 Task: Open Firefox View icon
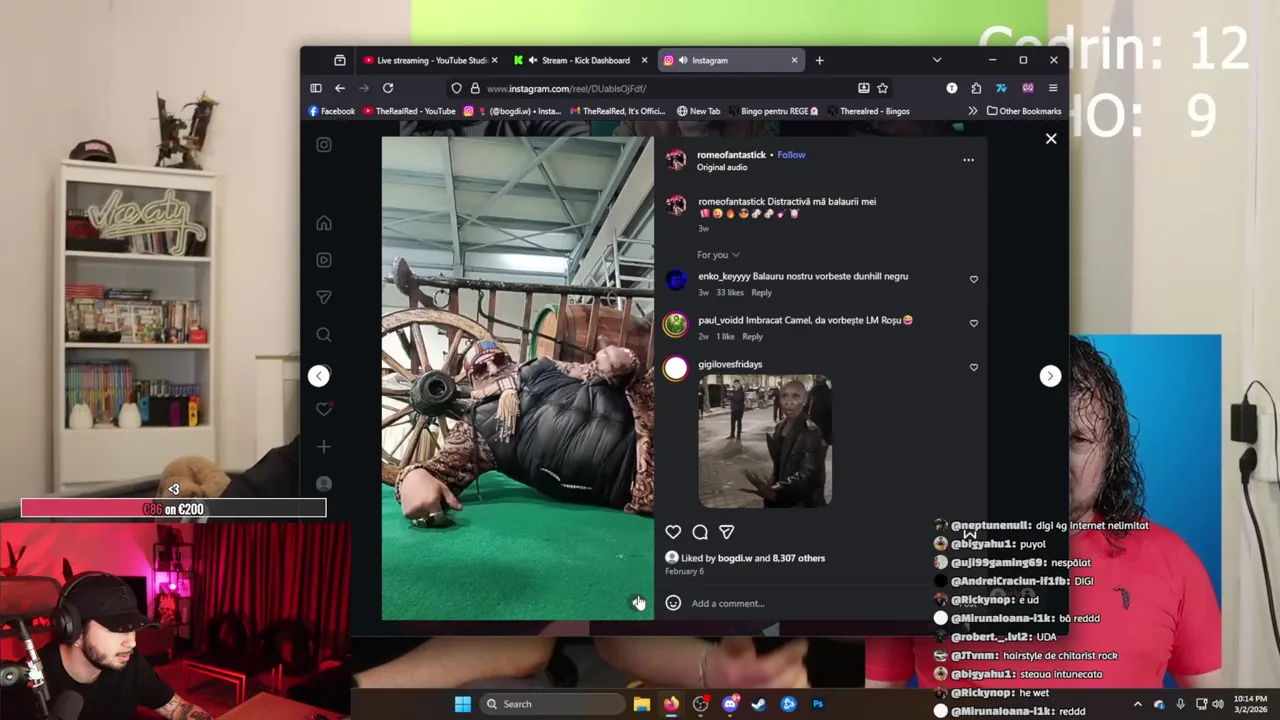339,60
